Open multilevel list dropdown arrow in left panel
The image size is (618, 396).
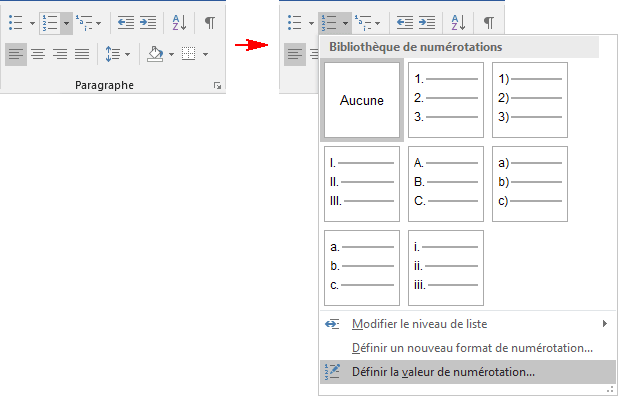pyautogui.click(x=99, y=23)
